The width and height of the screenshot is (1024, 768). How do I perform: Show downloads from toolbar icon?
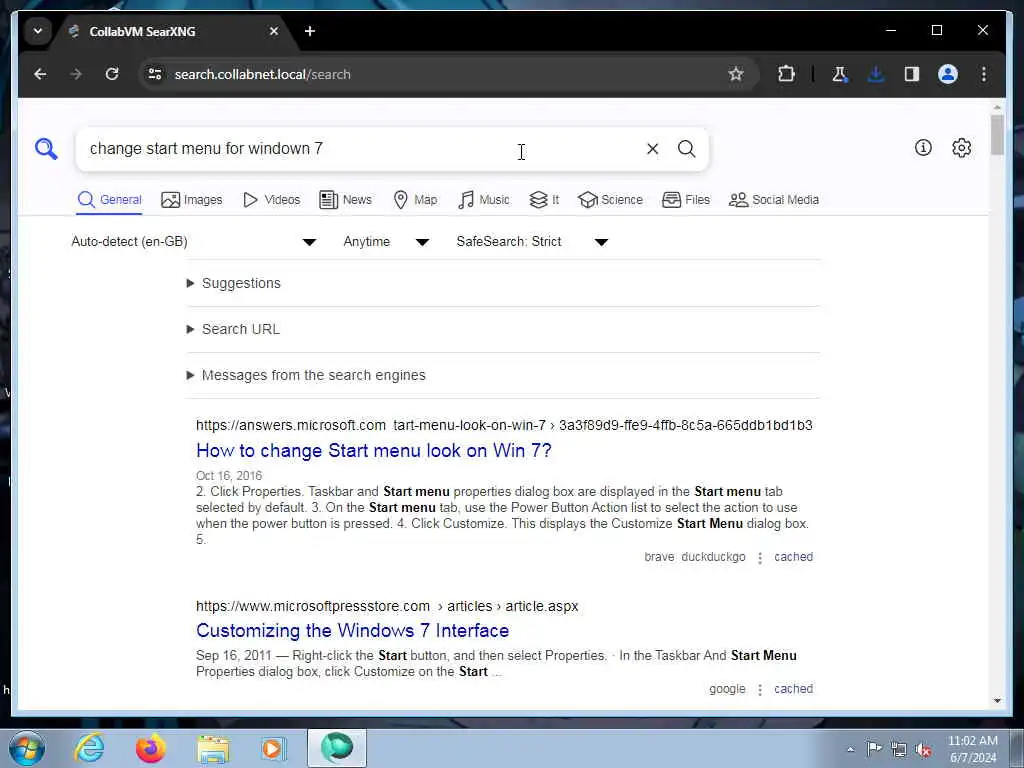pos(876,74)
